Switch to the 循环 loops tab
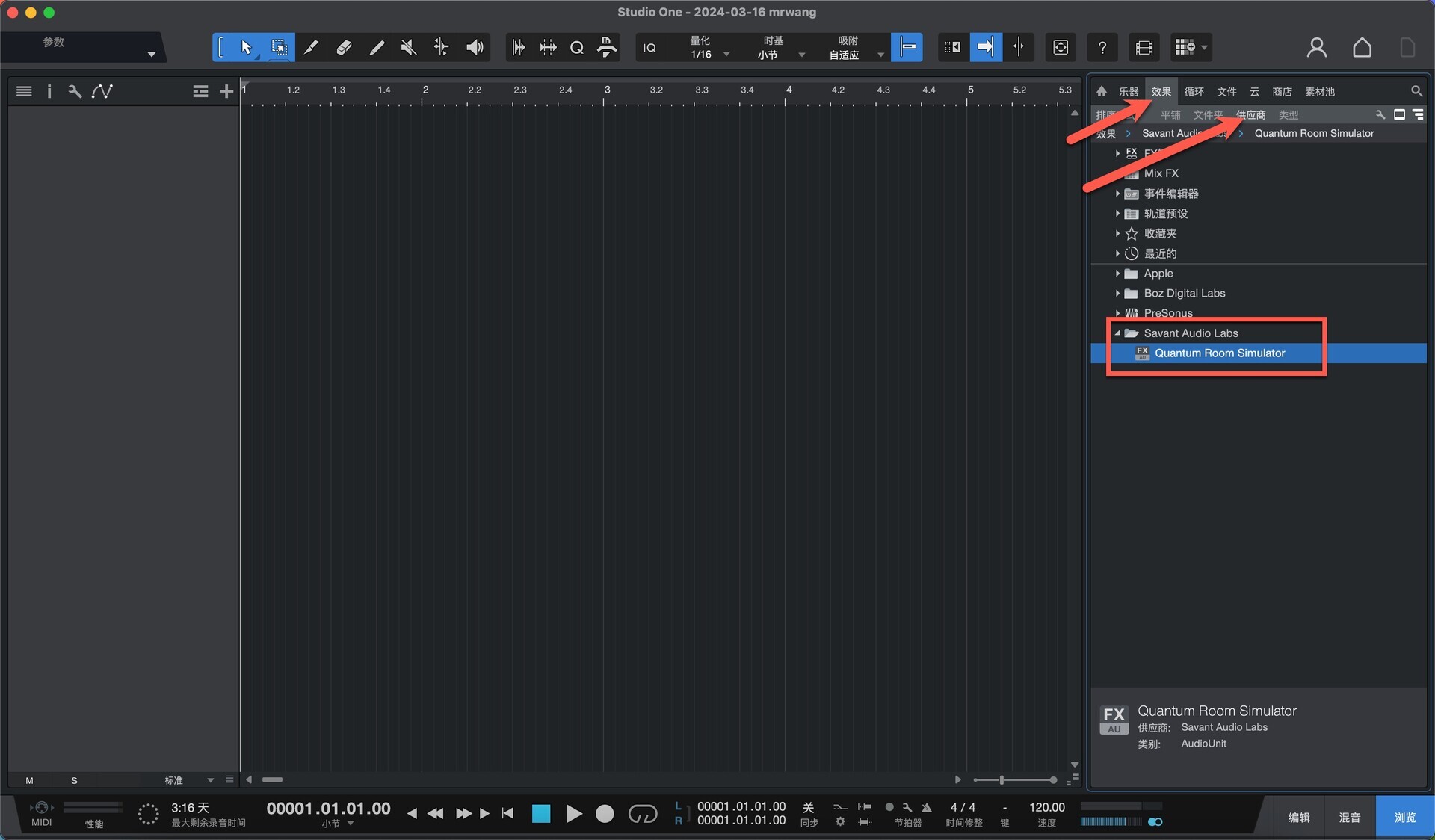 coord(1194,92)
